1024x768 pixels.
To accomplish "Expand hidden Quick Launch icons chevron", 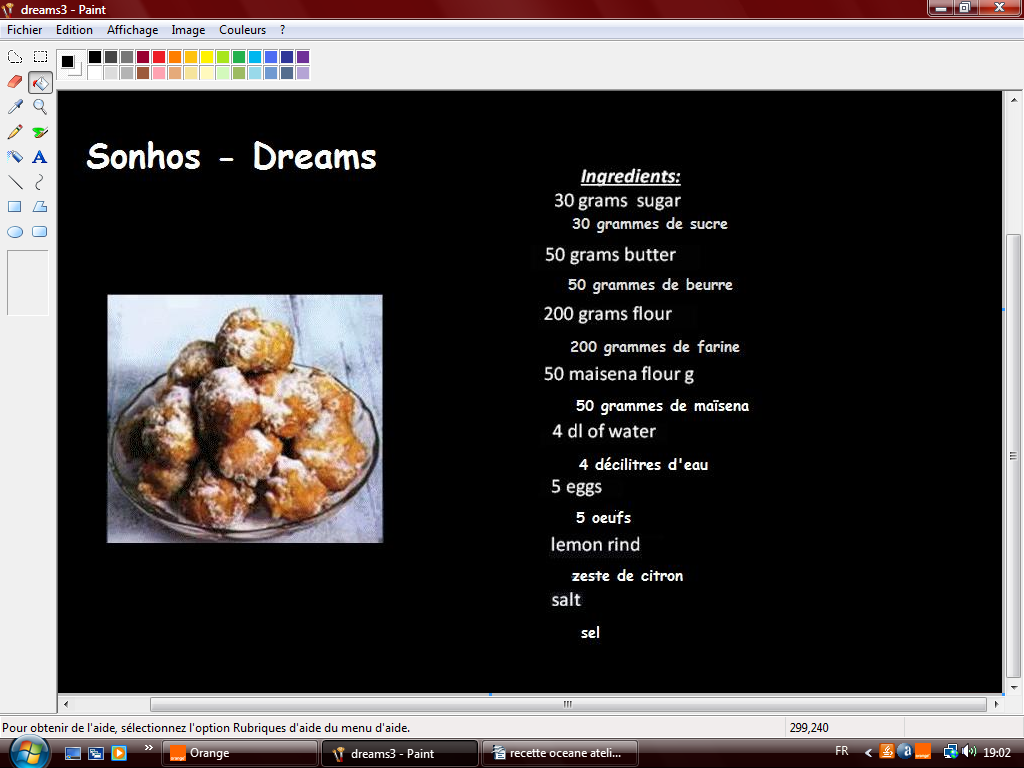I will [x=149, y=748].
